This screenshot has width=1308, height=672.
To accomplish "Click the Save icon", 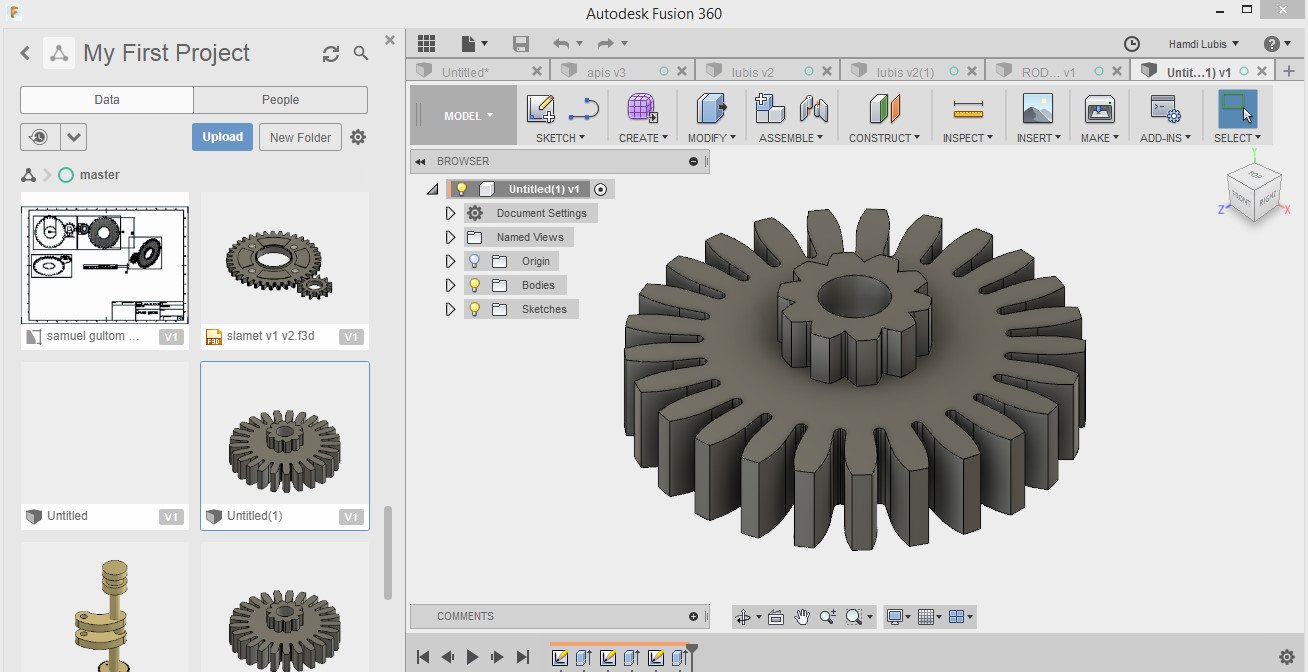I will 520,43.
